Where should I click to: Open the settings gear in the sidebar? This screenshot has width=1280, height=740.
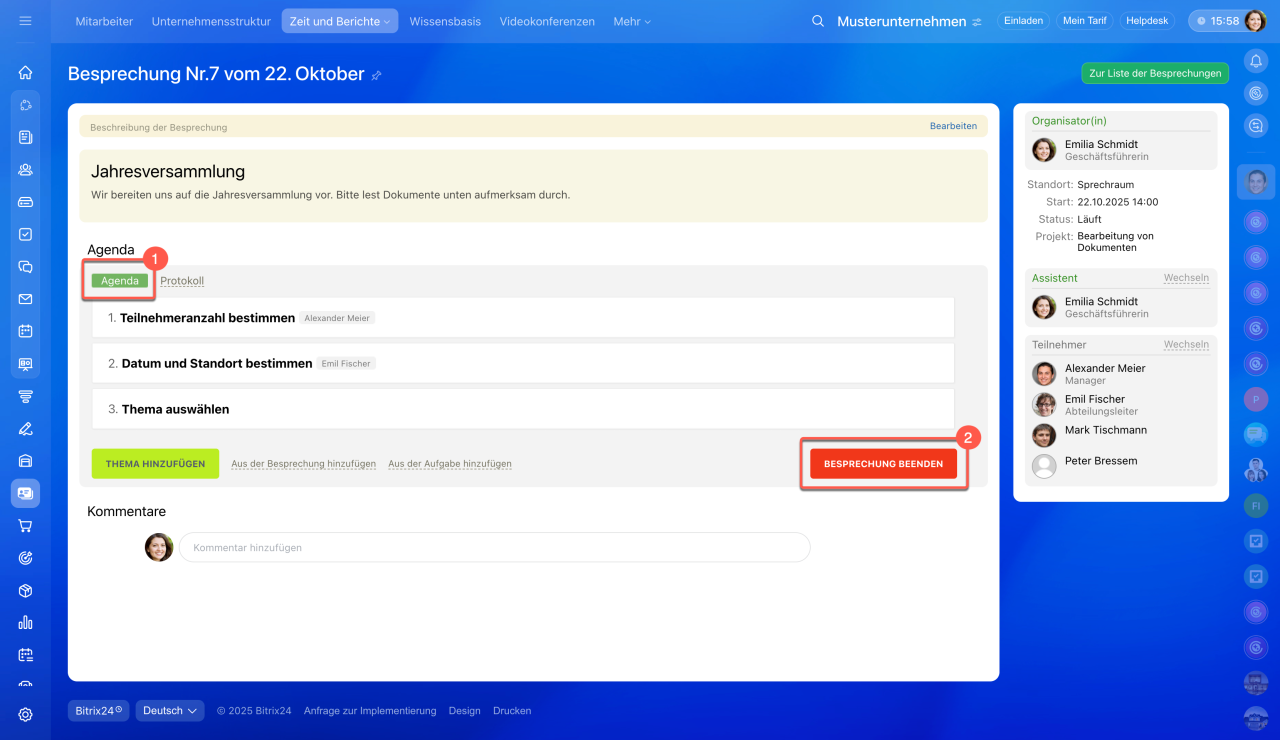pos(25,714)
